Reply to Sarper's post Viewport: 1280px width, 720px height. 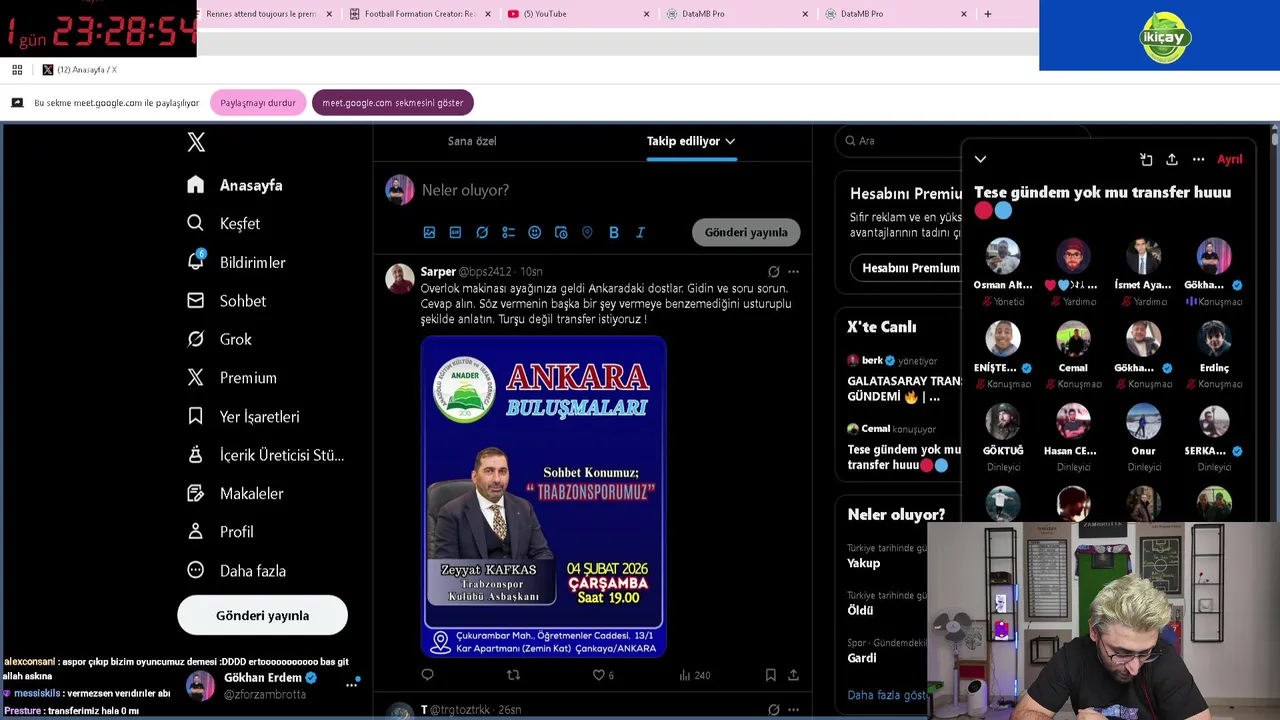pyautogui.click(x=428, y=675)
